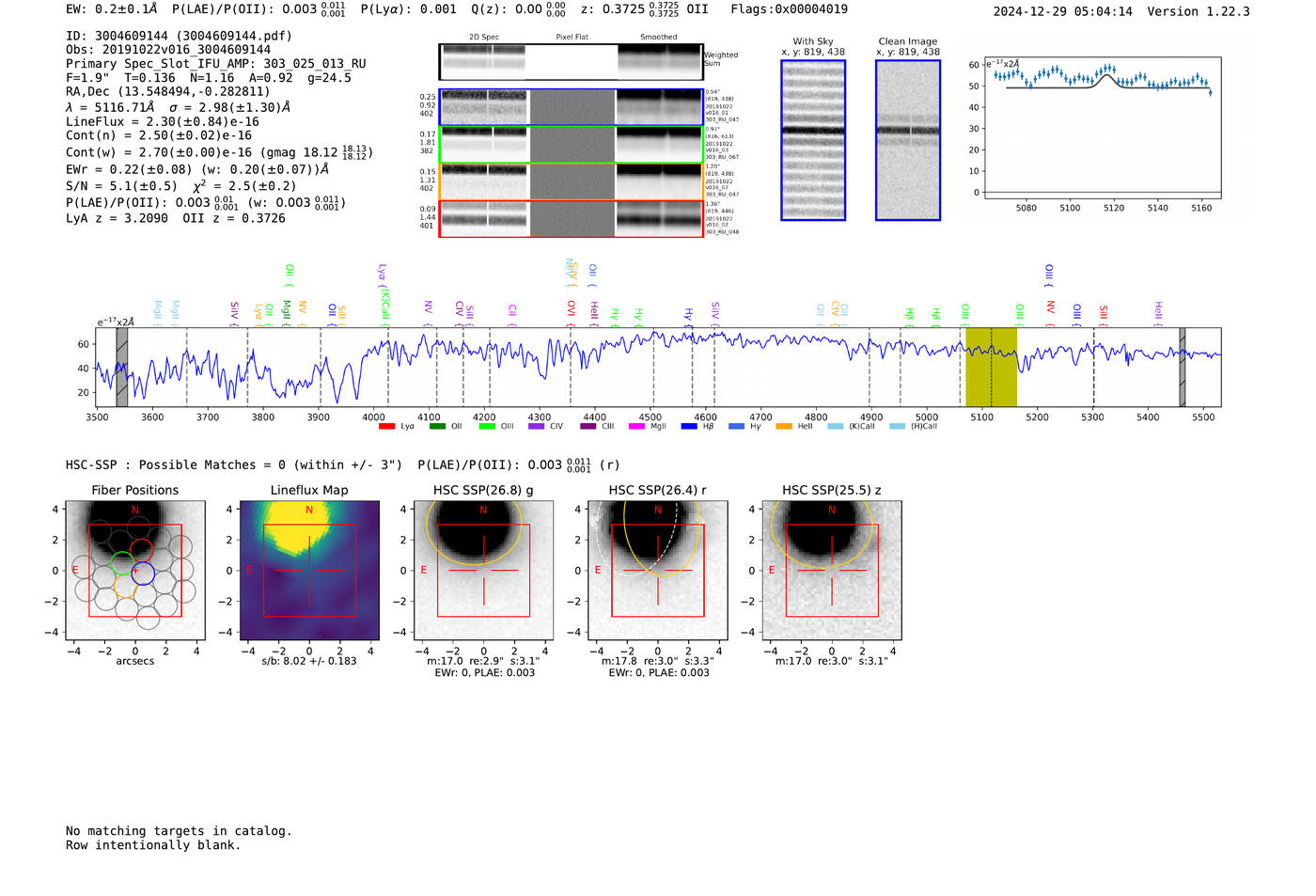
Task: Click the With Sky image panel
Action: pyautogui.click(x=813, y=140)
